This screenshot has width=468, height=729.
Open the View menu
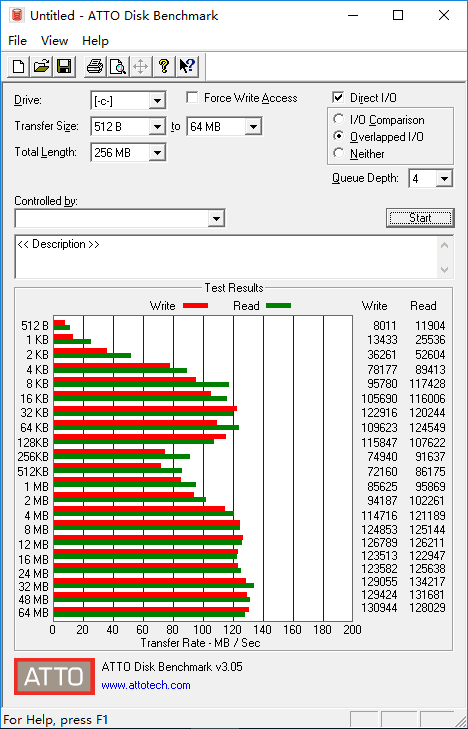point(54,41)
